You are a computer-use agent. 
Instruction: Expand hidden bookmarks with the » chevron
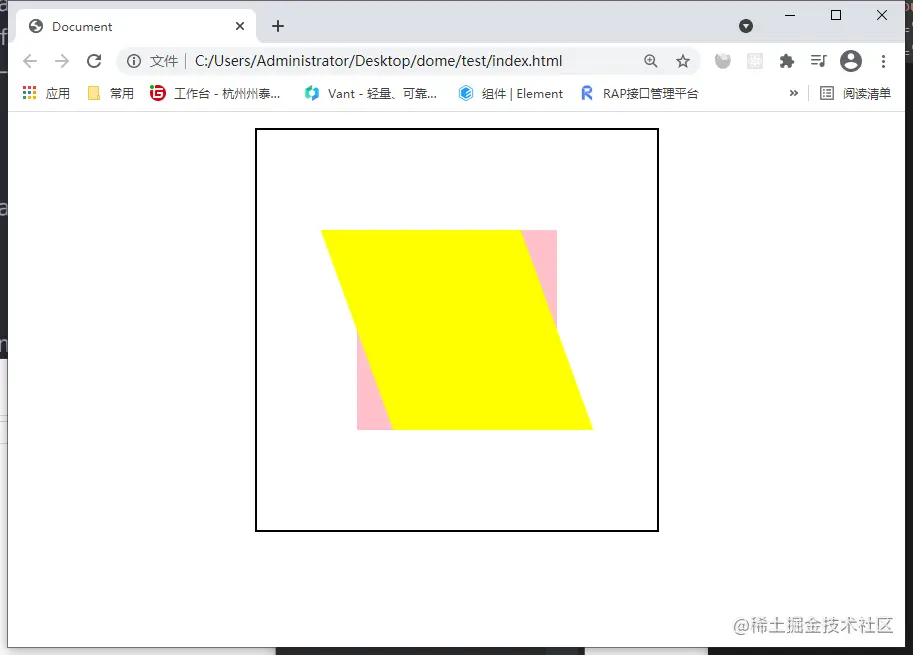(793, 93)
